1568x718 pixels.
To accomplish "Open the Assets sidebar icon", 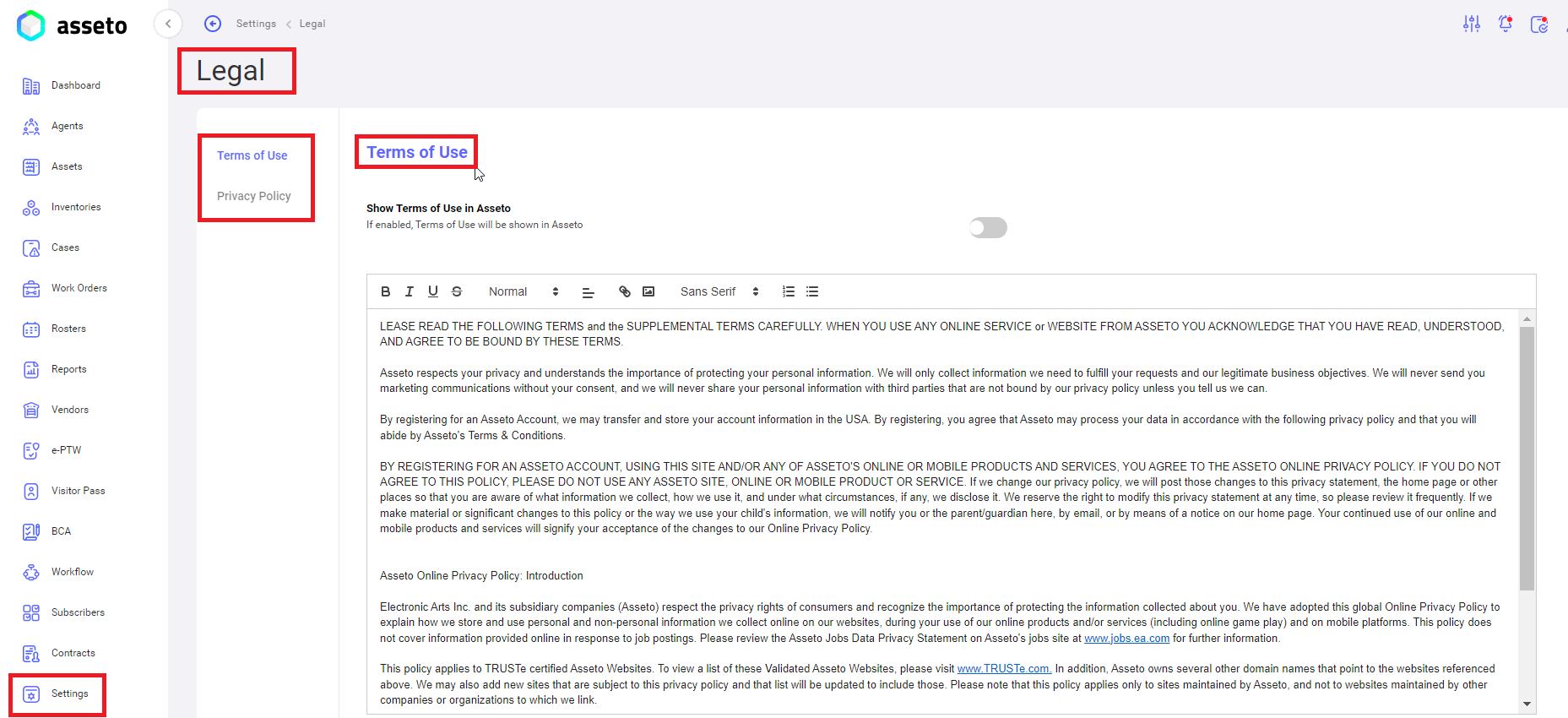I will (31, 167).
